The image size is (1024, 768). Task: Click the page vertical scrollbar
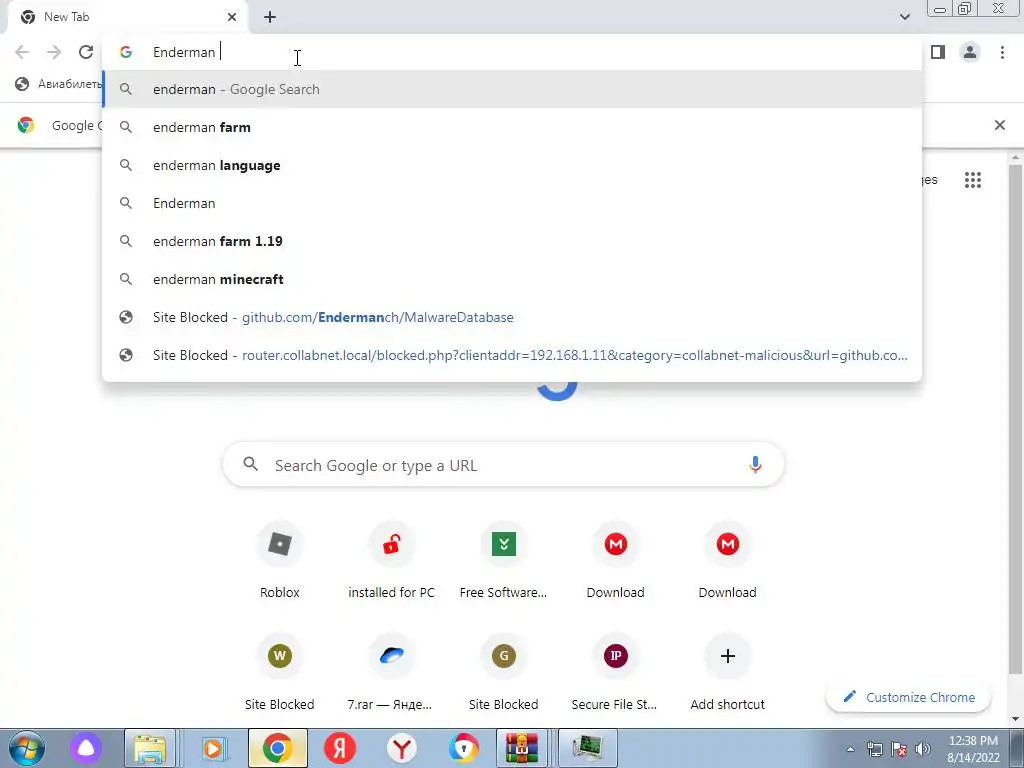[x=1016, y=418]
